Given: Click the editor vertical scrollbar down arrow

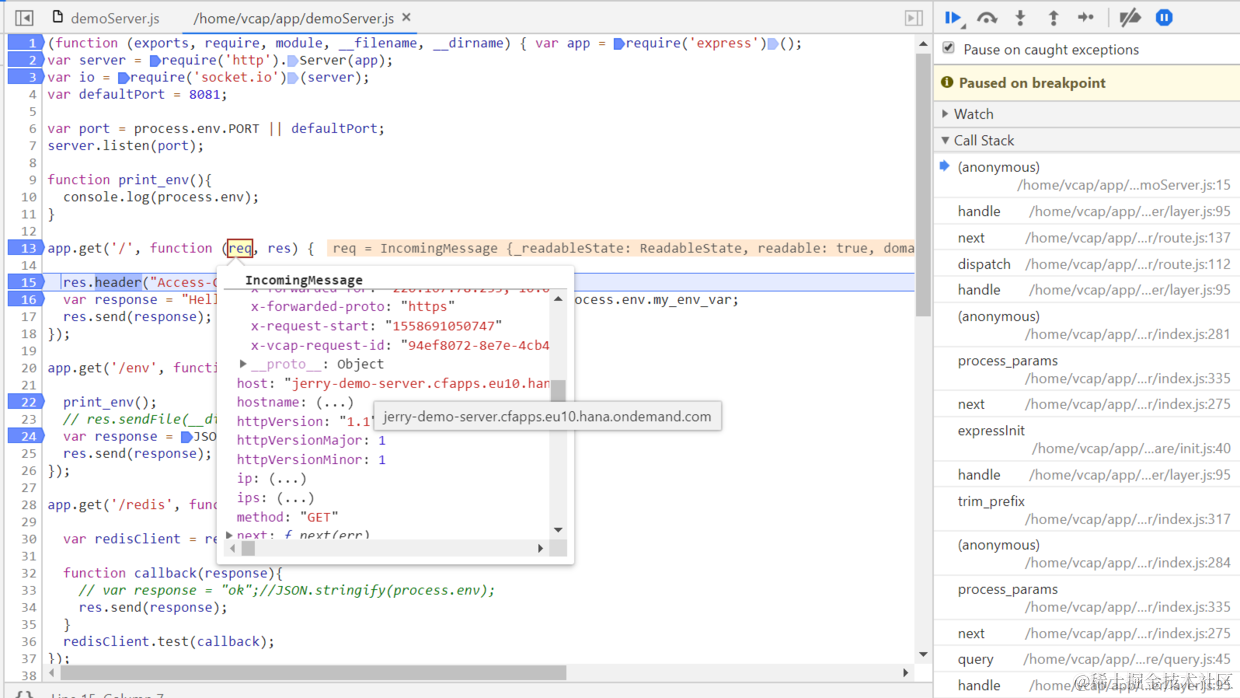Looking at the screenshot, I should 923,655.
